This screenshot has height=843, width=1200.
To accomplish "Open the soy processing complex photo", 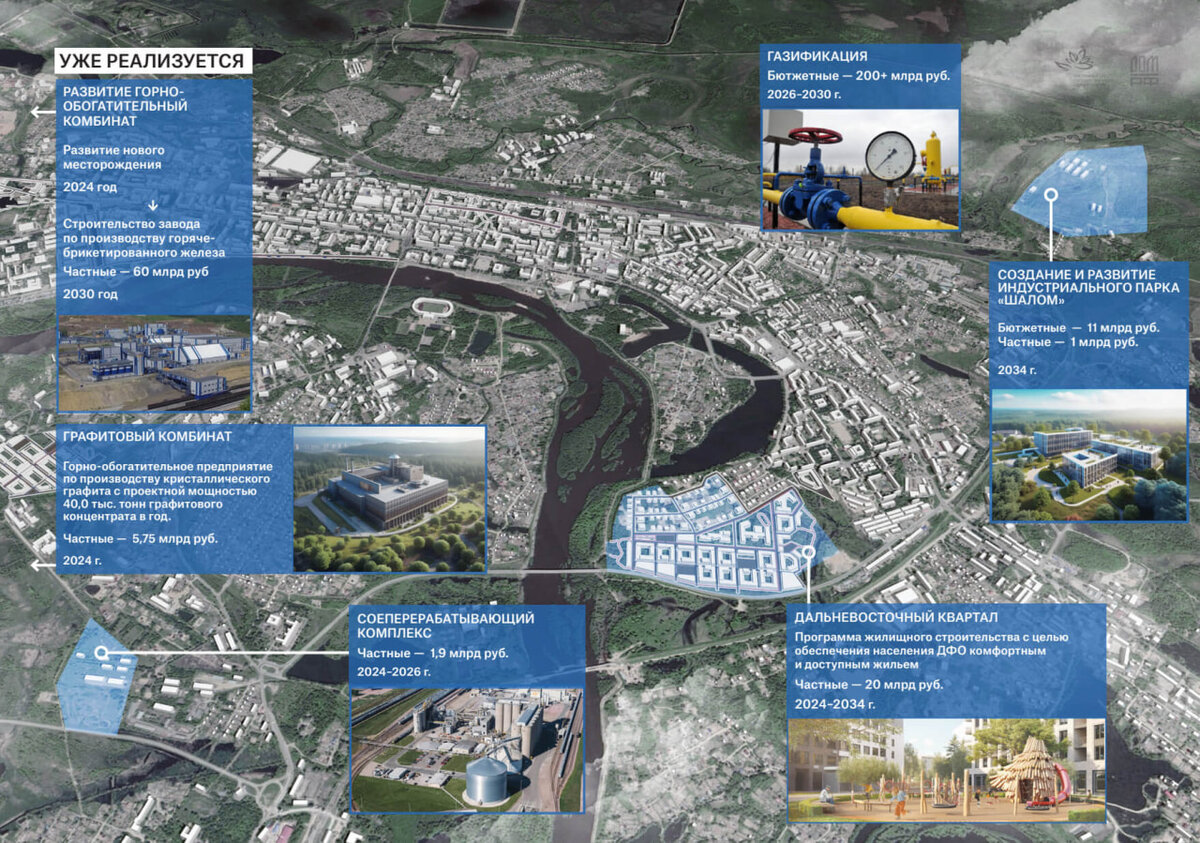I will pyautogui.click(x=467, y=750).
